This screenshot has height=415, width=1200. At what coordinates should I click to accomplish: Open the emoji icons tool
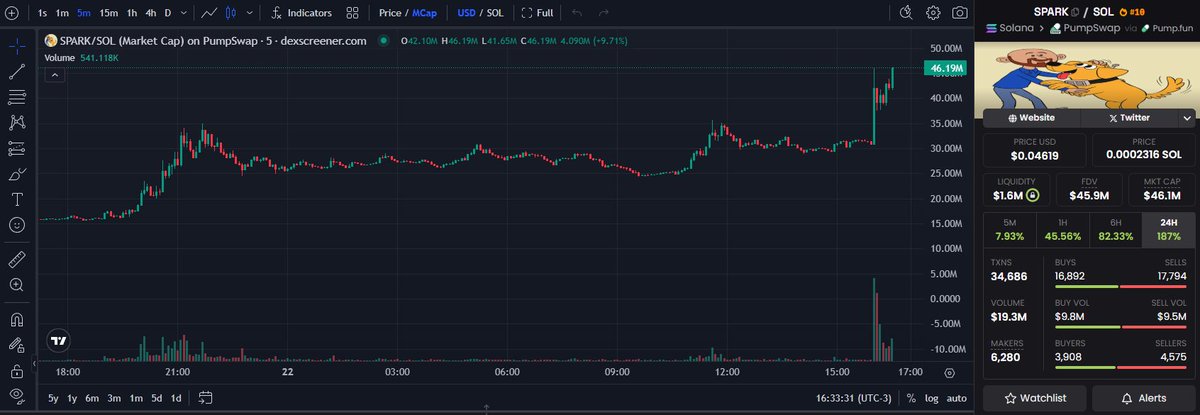click(x=17, y=225)
